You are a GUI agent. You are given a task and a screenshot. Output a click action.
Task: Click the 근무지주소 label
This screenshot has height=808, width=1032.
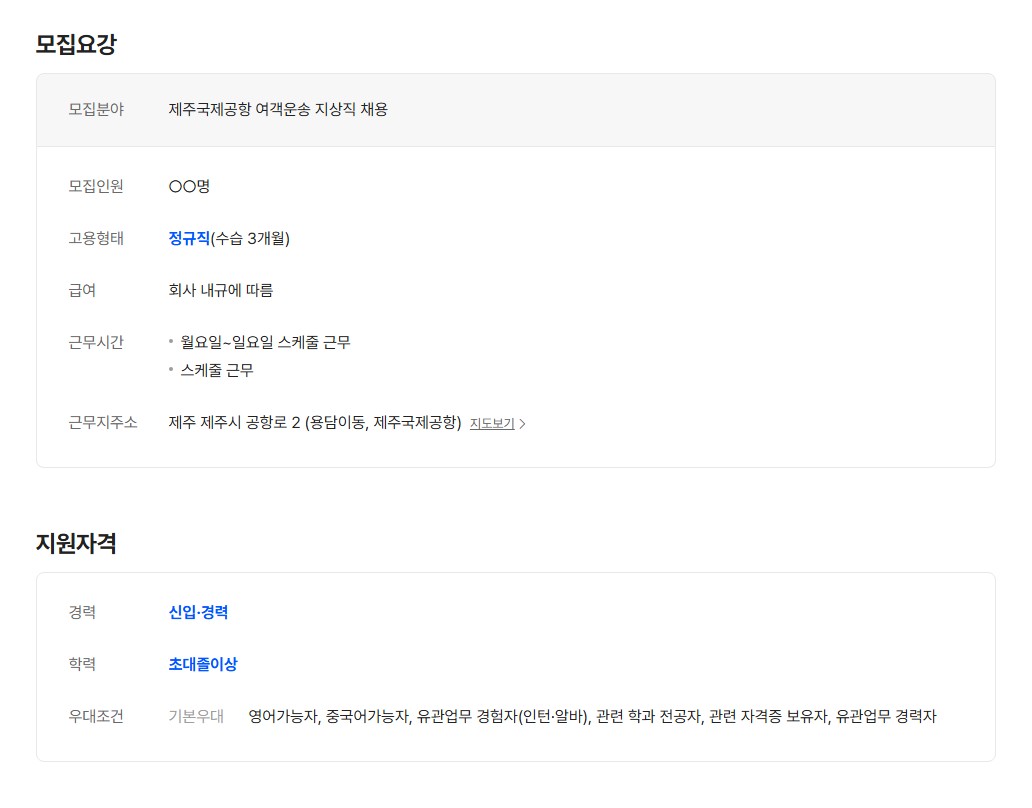(103, 423)
